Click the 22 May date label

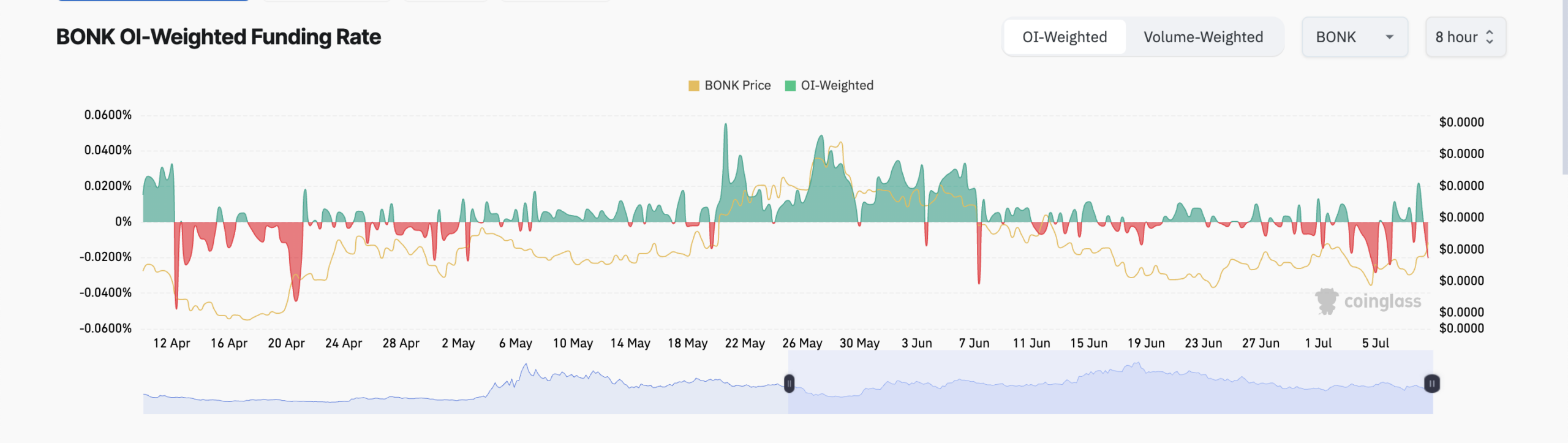pyautogui.click(x=745, y=343)
